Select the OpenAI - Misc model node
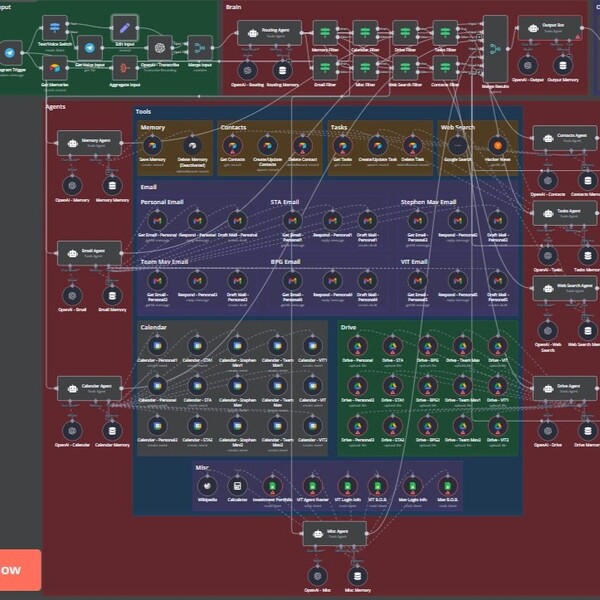The width and height of the screenshot is (600, 600). click(318, 576)
